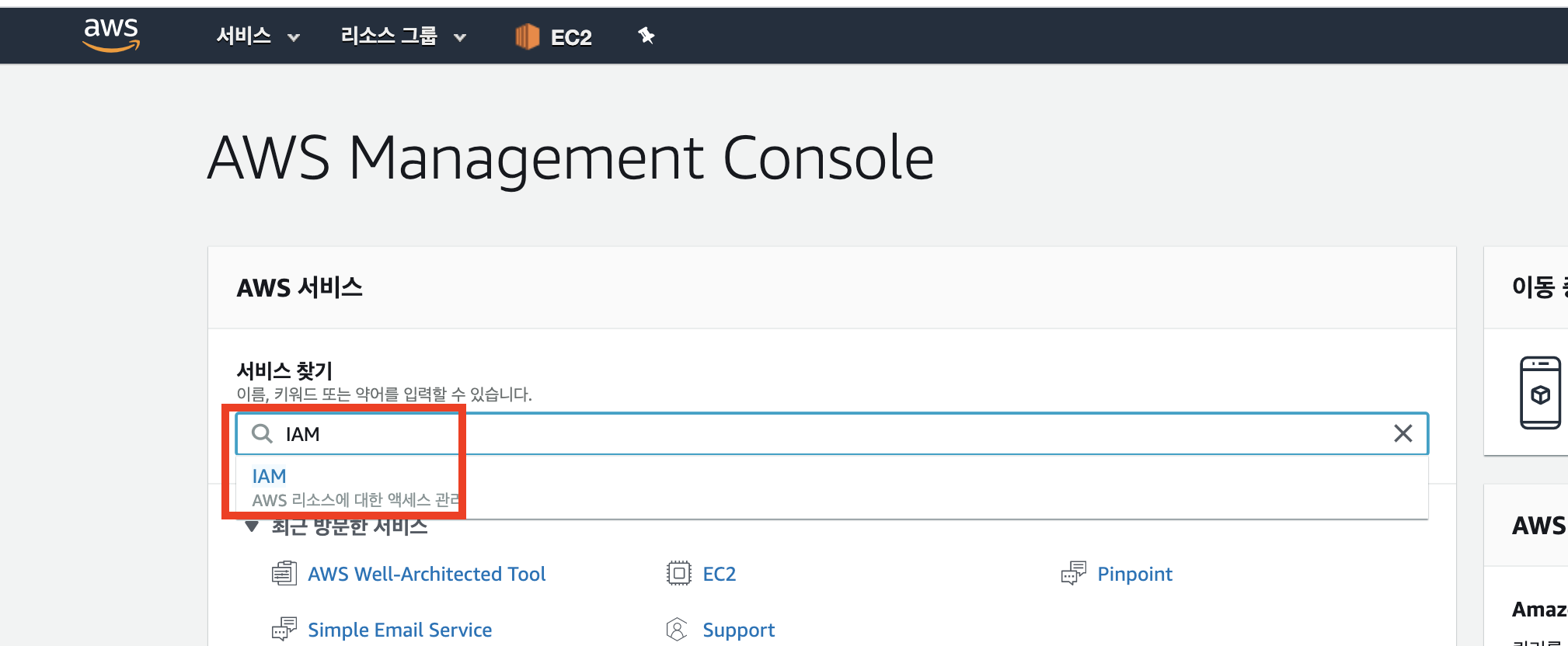Open Simple Email Service link
Image resolution: width=1568 pixels, height=646 pixels.
coord(399,630)
